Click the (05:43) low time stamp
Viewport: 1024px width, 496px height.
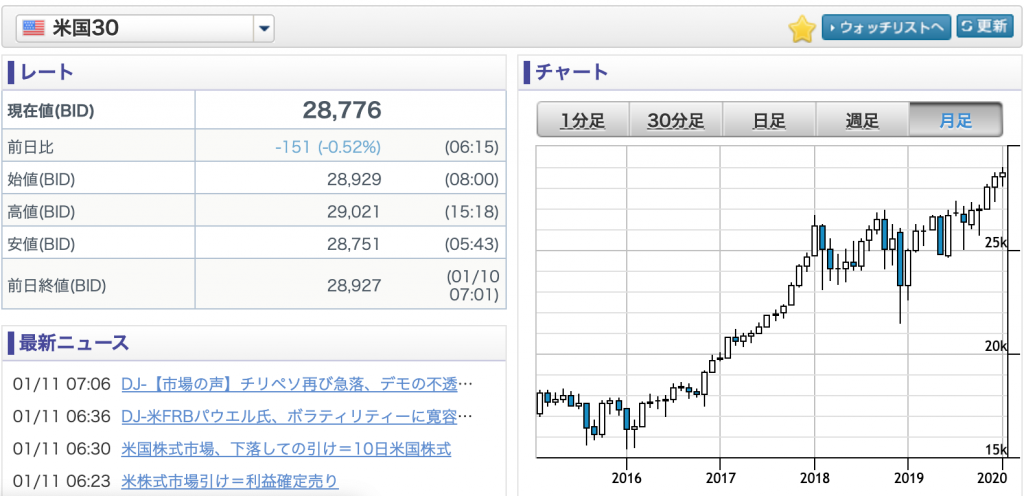click(472, 244)
